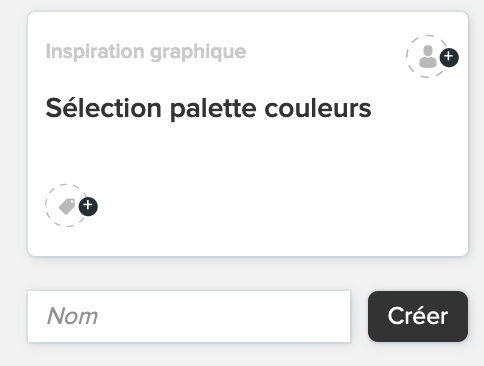Focus the Nom input field
This screenshot has width=484, height=366.
[189, 316]
